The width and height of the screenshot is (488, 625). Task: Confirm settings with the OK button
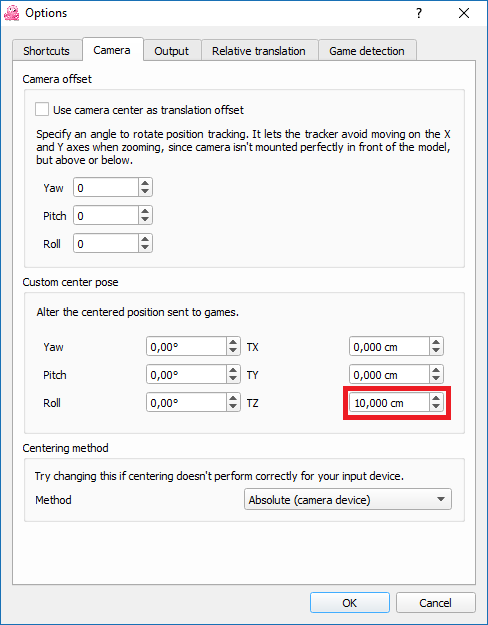tap(350, 603)
